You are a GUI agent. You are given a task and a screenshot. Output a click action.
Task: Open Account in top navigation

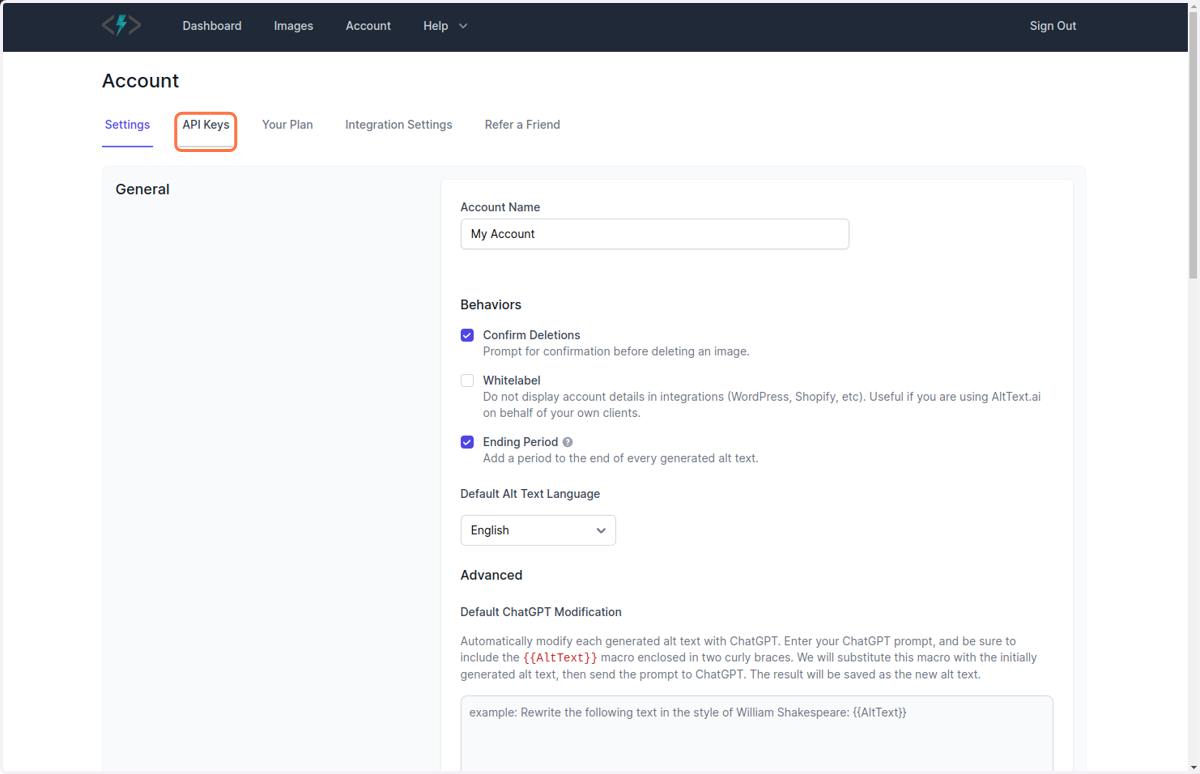click(x=368, y=26)
